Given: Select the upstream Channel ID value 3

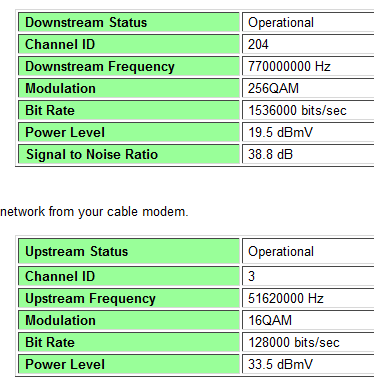Looking at the screenshot, I should pos(251,276).
